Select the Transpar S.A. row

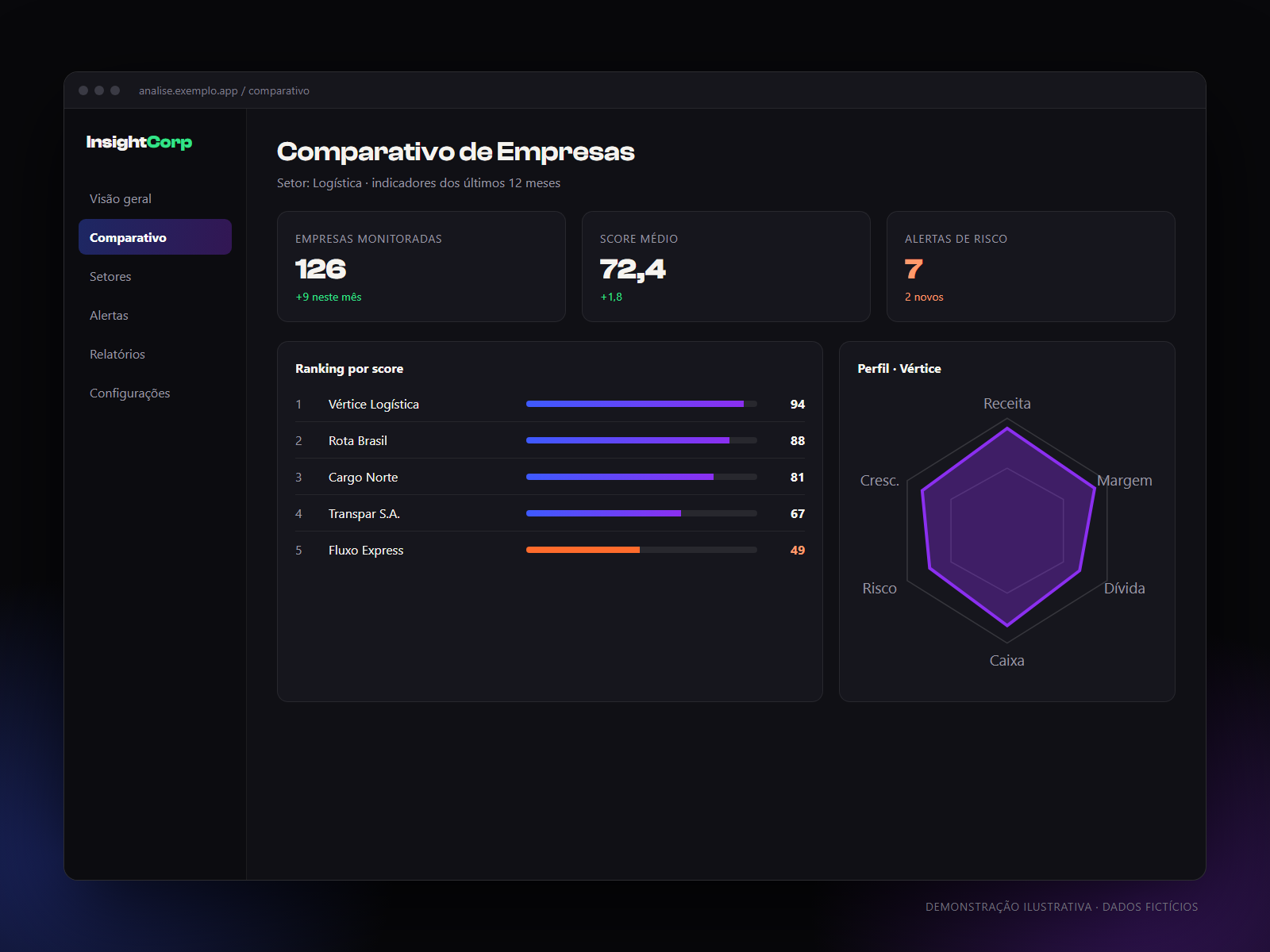pos(550,513)
